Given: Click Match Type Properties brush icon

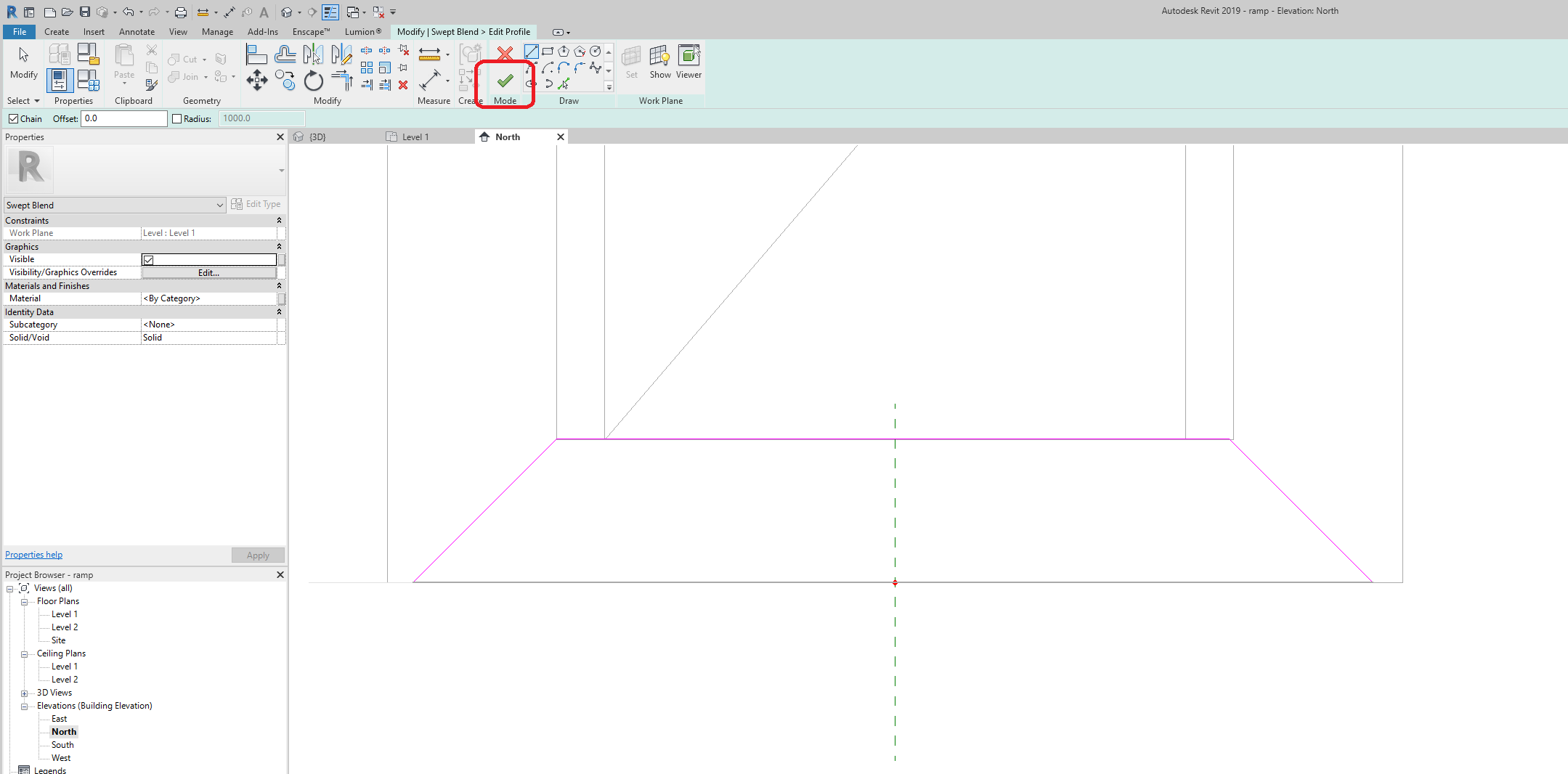Looking at the screenshot, I should [151, 85].
